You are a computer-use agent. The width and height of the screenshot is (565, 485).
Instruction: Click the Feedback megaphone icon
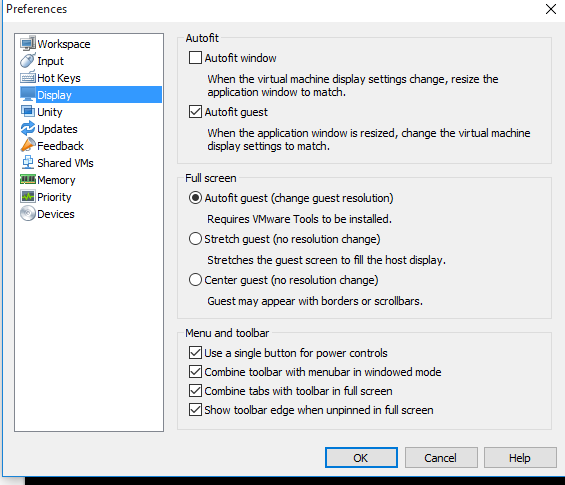pos(28,145)
